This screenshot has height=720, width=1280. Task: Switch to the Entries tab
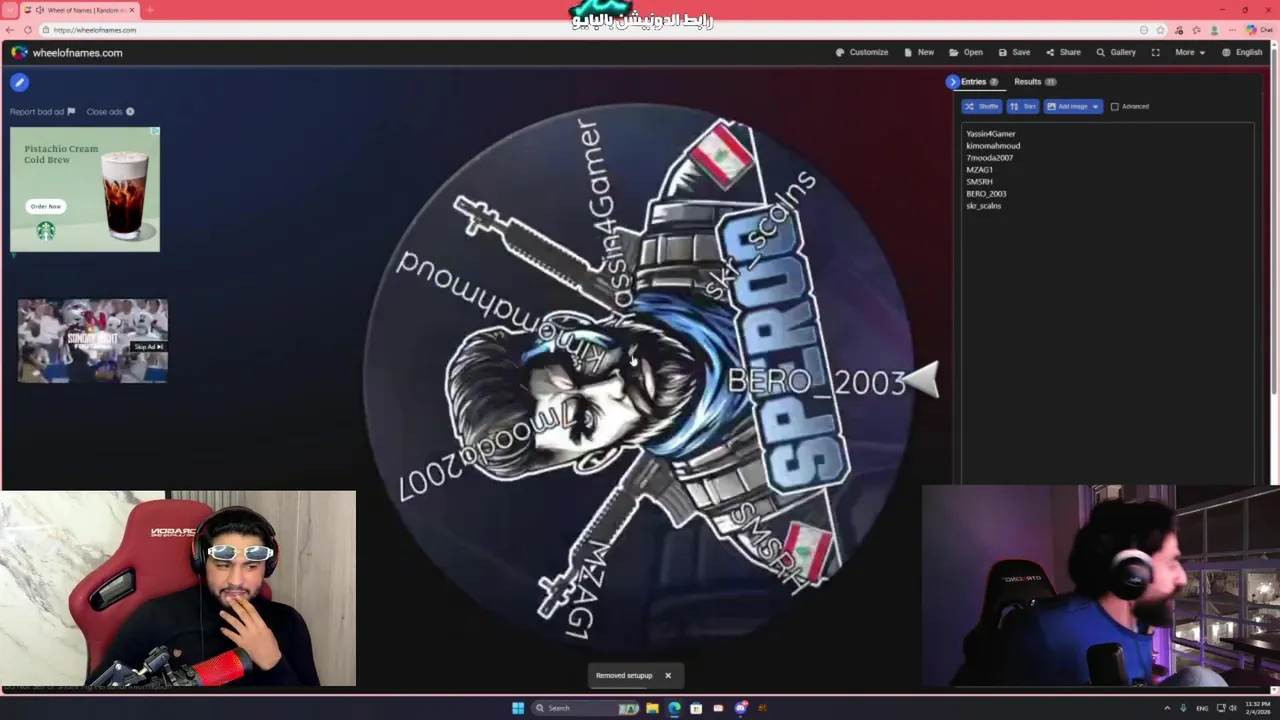(x=979, y=82)
